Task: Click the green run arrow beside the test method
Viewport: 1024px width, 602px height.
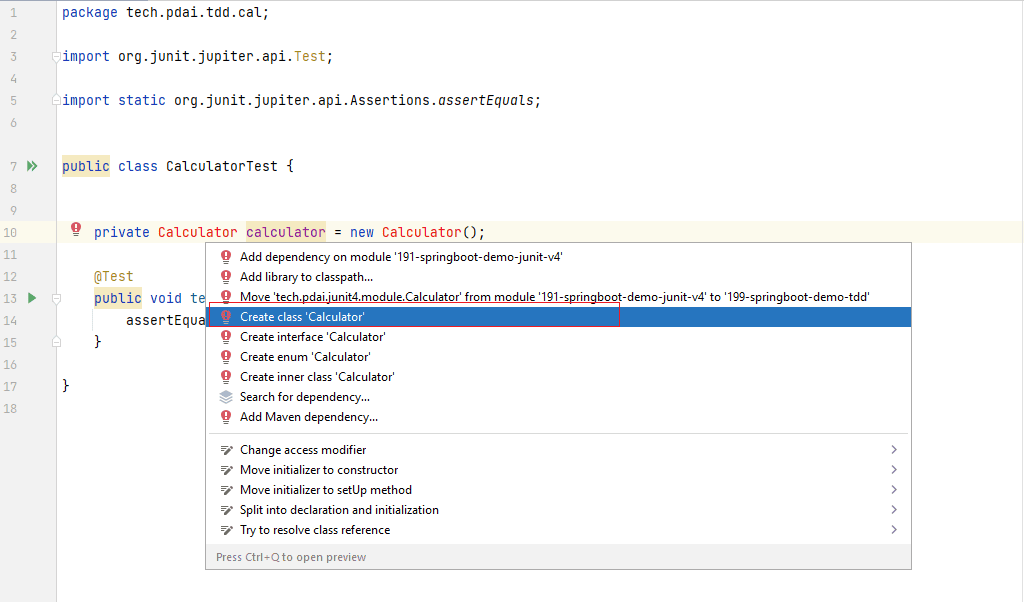Action: (32, 298)
